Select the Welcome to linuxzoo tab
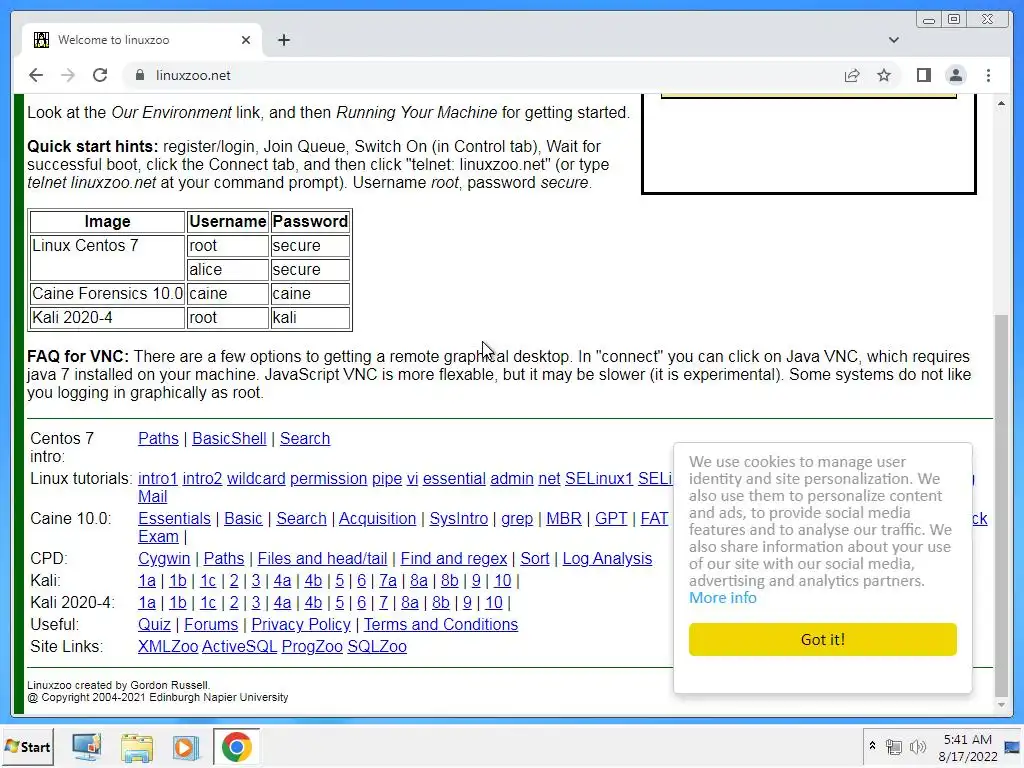The image size is (1024, 768). point(142,40)
